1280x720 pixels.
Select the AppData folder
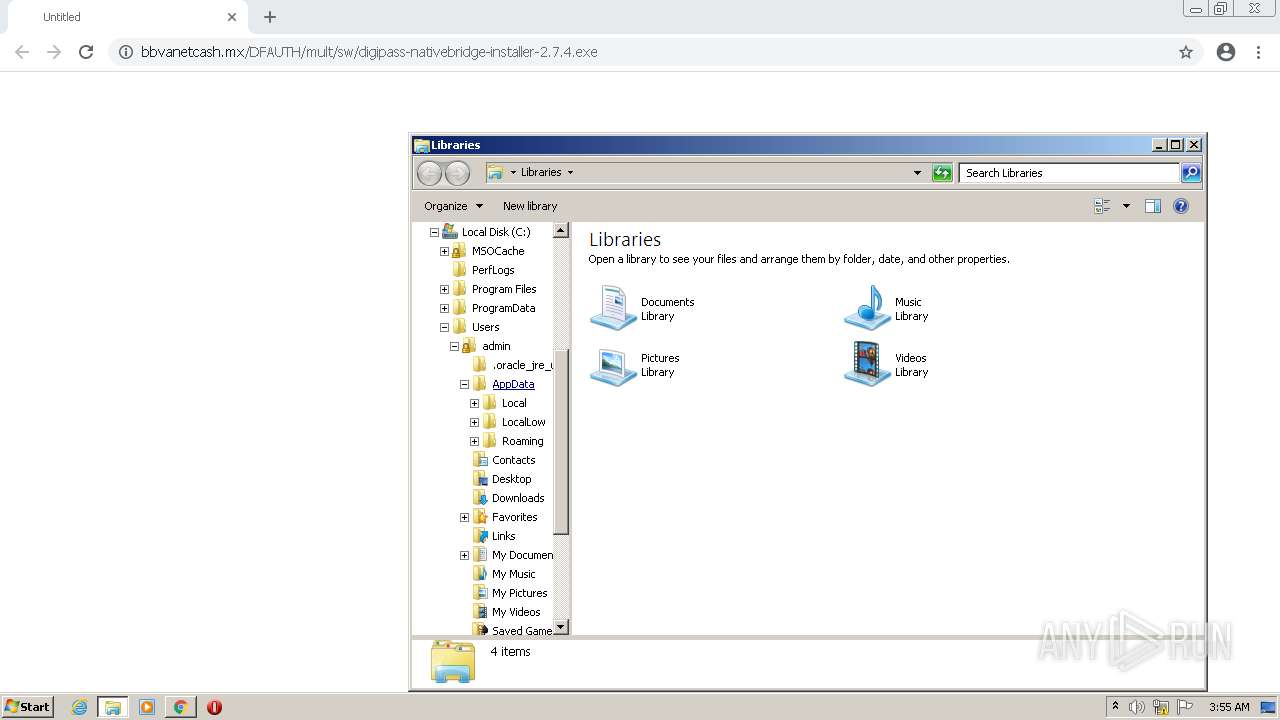(513, 384)
